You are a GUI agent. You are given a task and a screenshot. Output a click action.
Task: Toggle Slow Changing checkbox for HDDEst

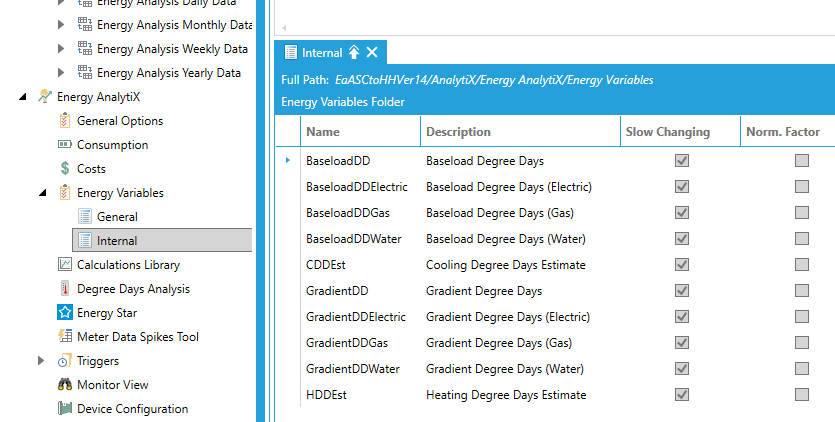pos(682,395)
